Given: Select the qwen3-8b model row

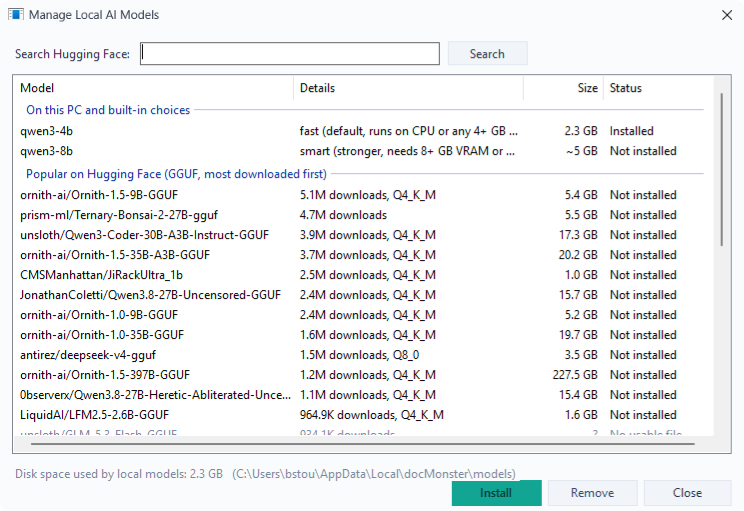Looking at the screenshot, I should point(363,151).
